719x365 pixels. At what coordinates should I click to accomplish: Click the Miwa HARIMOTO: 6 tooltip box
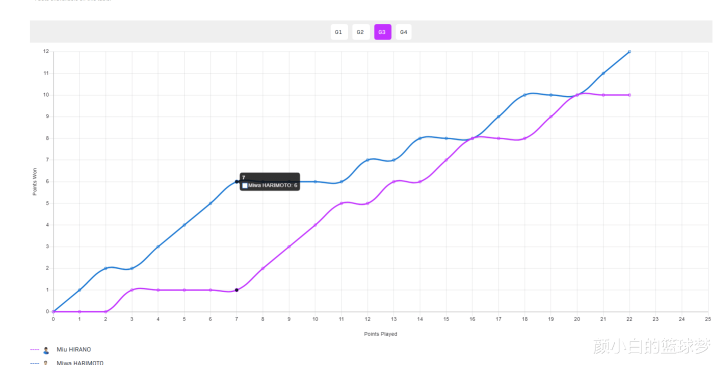click(270, 182)
